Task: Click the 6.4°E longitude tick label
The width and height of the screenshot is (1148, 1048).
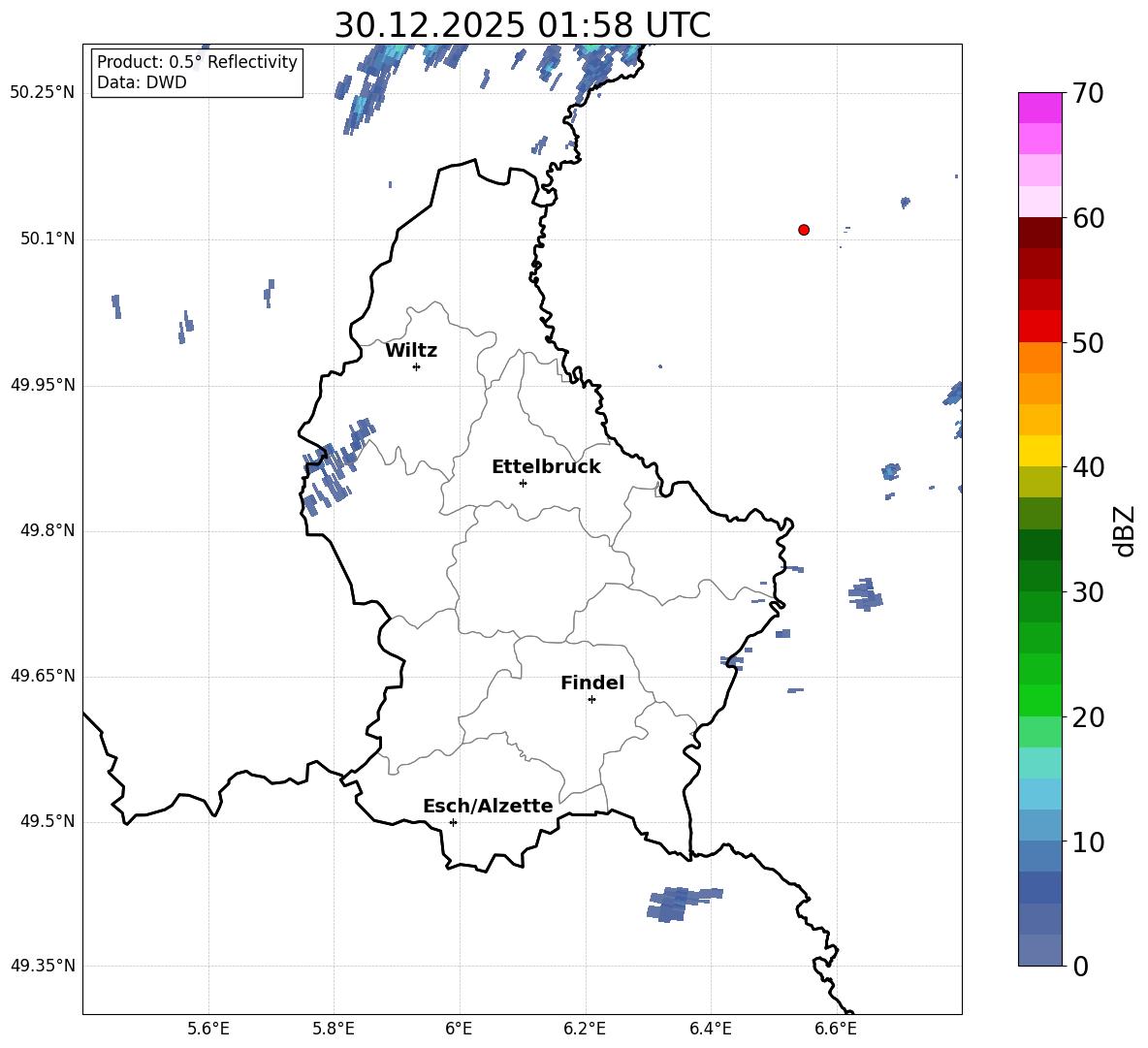Action: click(710, 1029)
